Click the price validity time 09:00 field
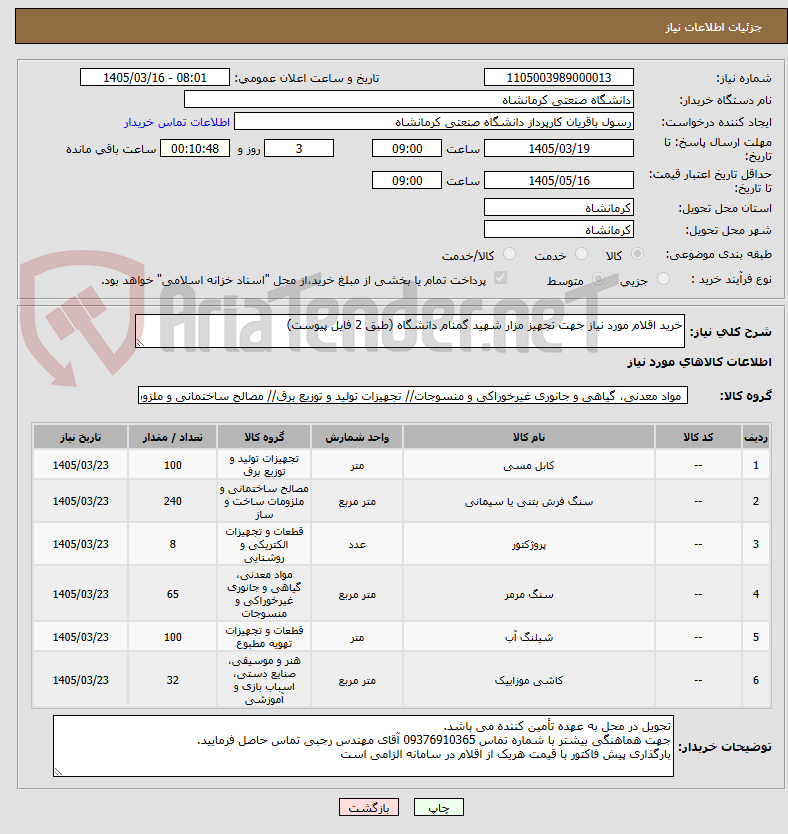Screen dimensions: 788x834 pyautogui.click(x=407, y=180)
